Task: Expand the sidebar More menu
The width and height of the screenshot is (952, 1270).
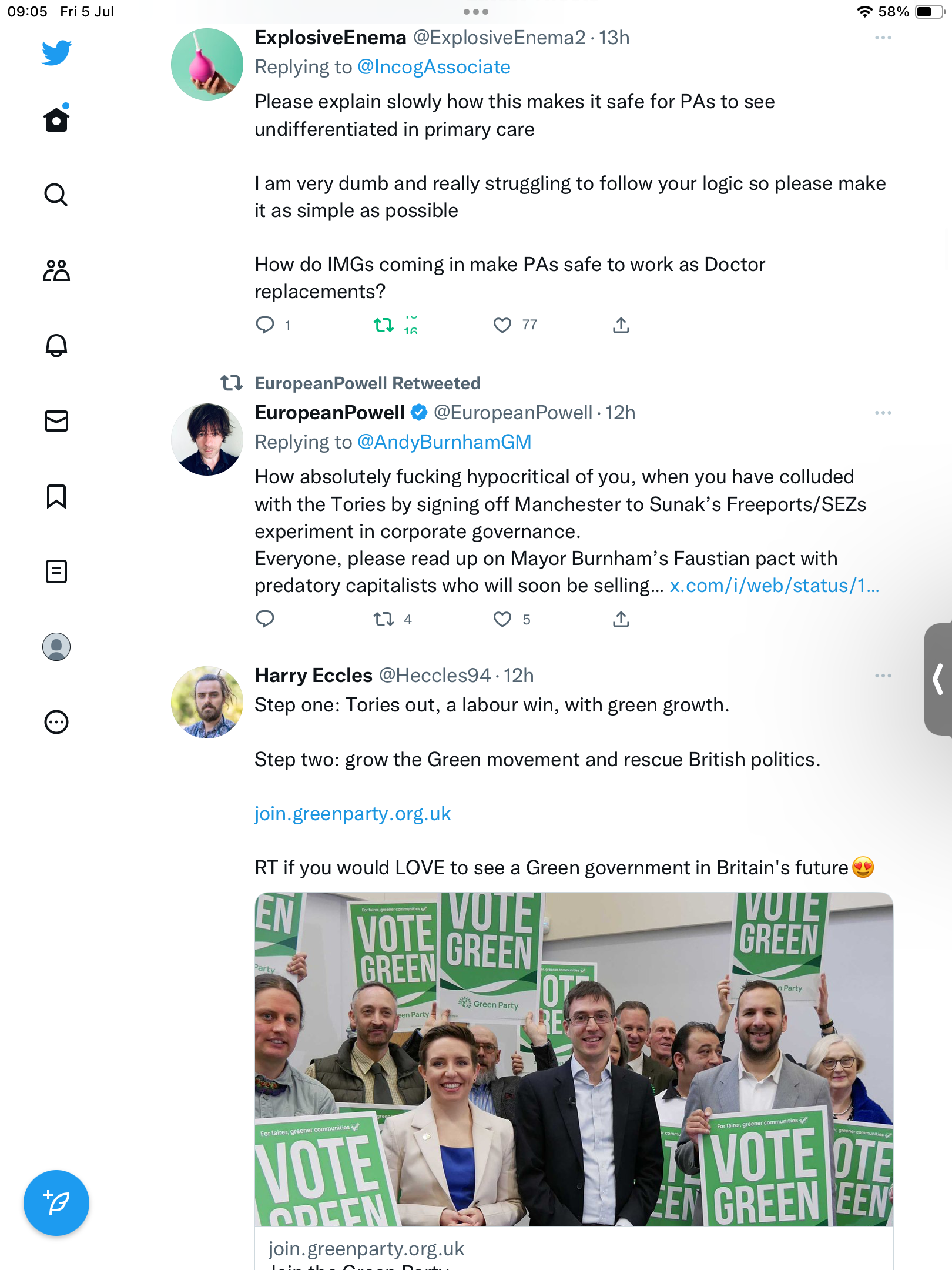Action: tap(56, 722)
